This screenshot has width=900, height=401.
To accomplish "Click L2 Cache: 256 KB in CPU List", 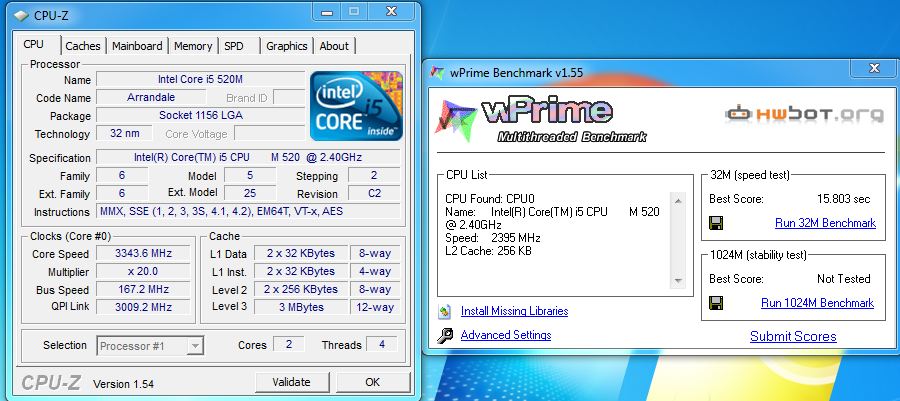I will tap(488, 251).
